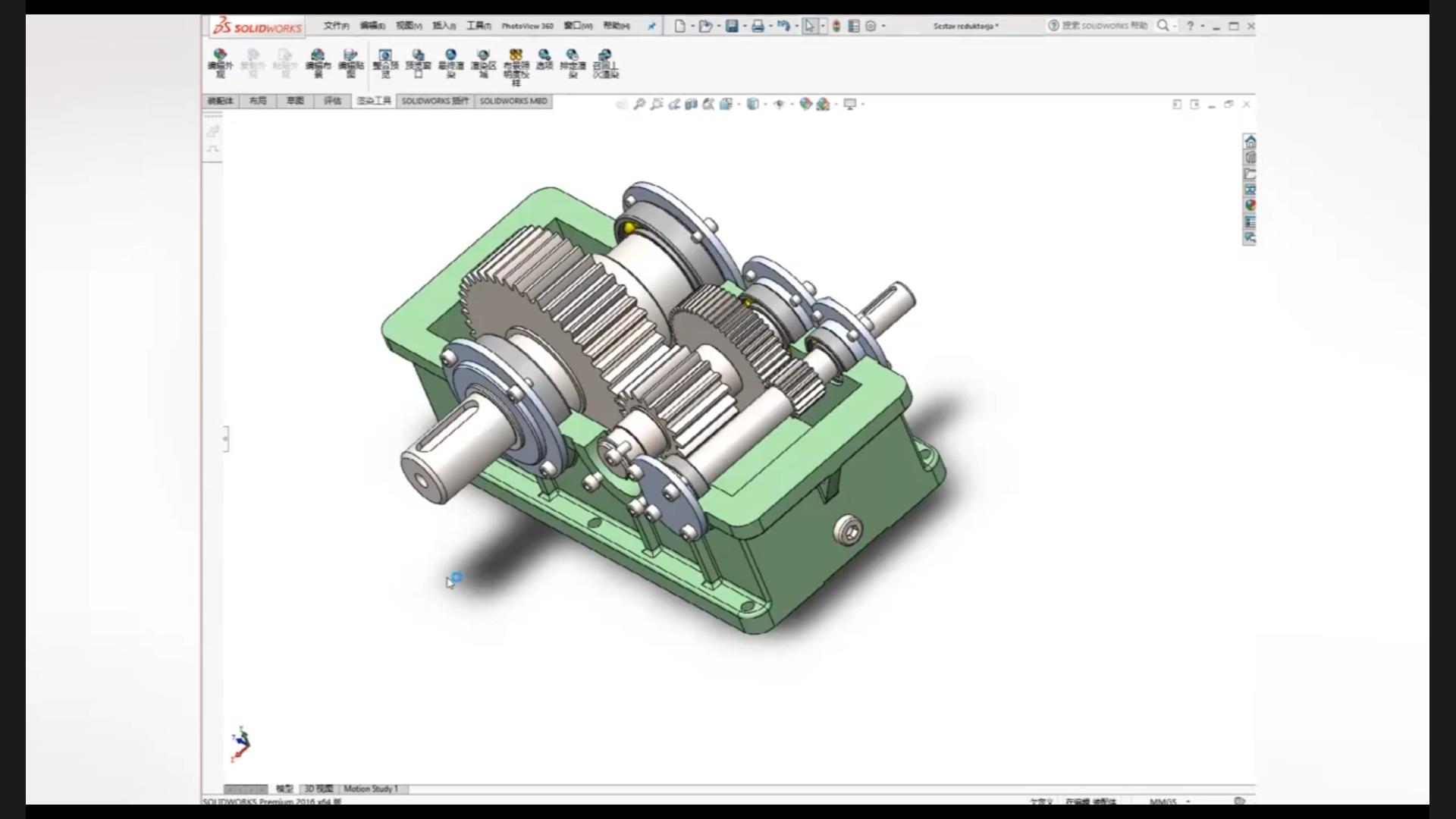Image resolution: width=1456 pixels, height=819 pixels.
Task: Click the Edit Appearance color wheel icon
Action: pyautogui.click(x=805, y=104)
